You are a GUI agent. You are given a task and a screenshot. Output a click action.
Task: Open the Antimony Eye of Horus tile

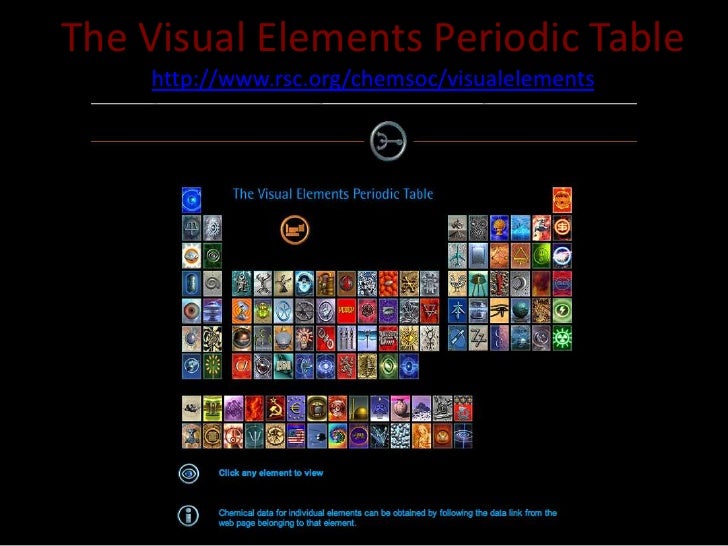pyautogui.click(x=499, y=311)
